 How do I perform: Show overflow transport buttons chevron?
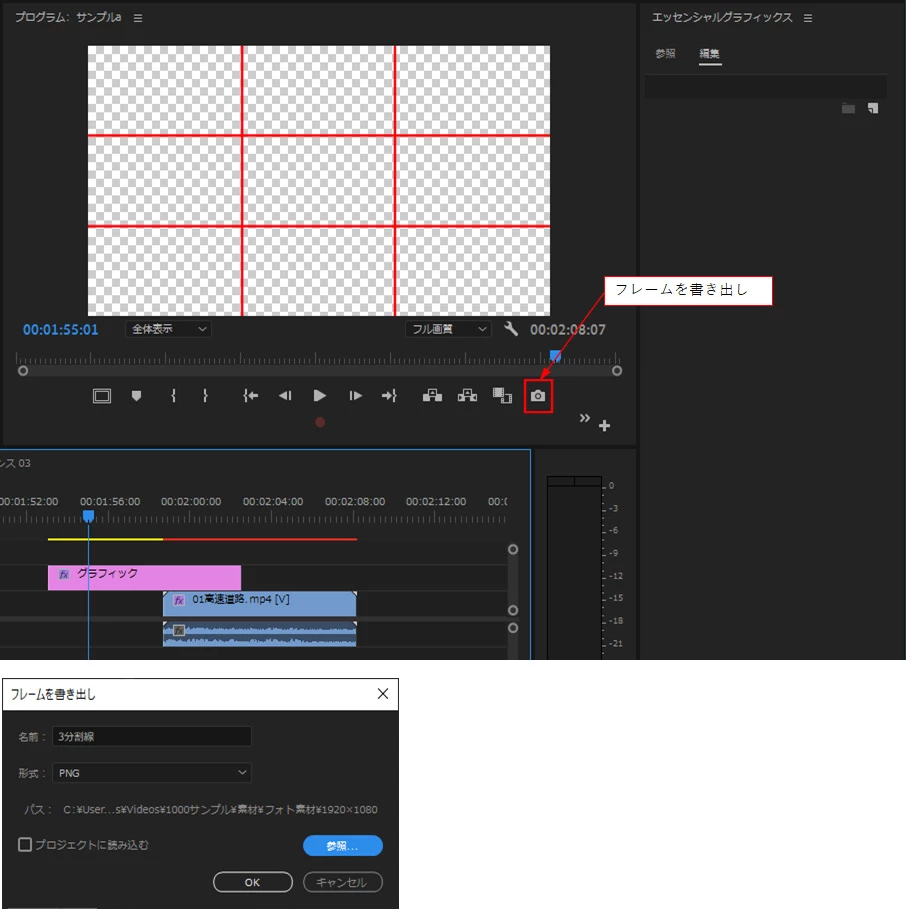tap(584, 418)
